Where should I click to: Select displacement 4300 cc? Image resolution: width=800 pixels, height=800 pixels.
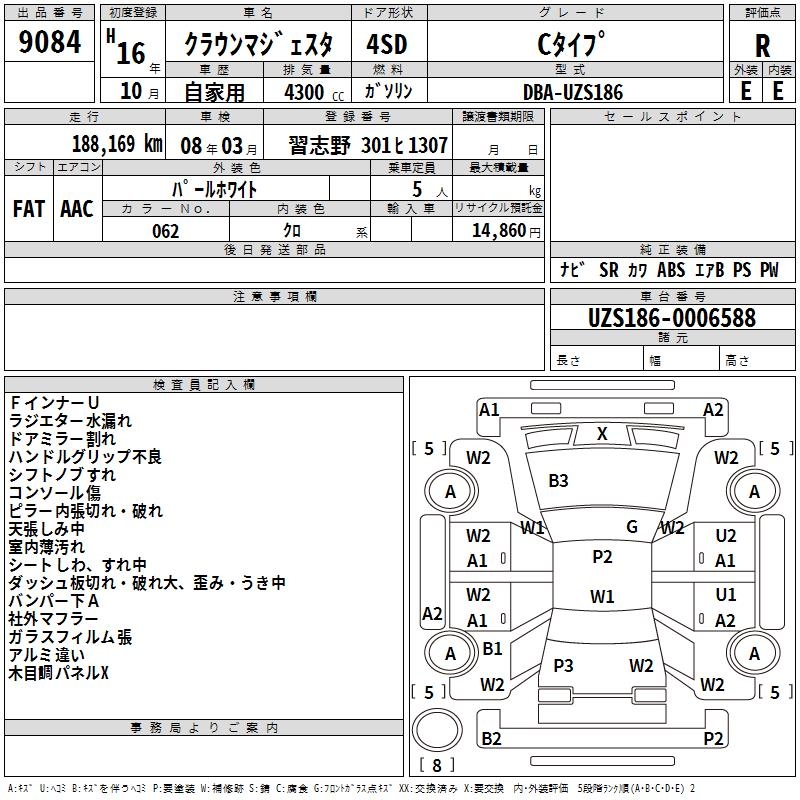click(x=314, y=92)
